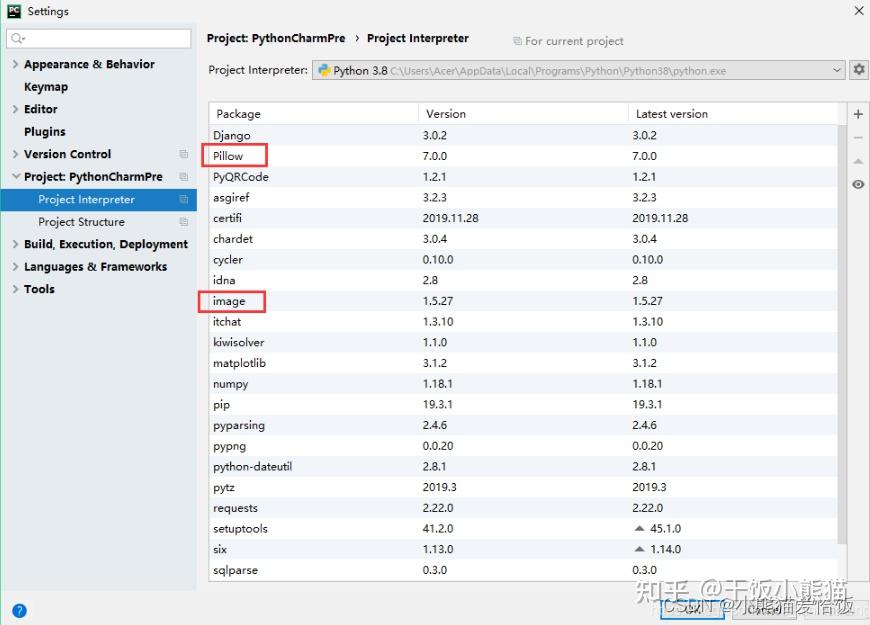The height and width of the screenshot is (625, 870).
Task: Upgrade the selected package with the arrow icon
Action: [858, 160]
